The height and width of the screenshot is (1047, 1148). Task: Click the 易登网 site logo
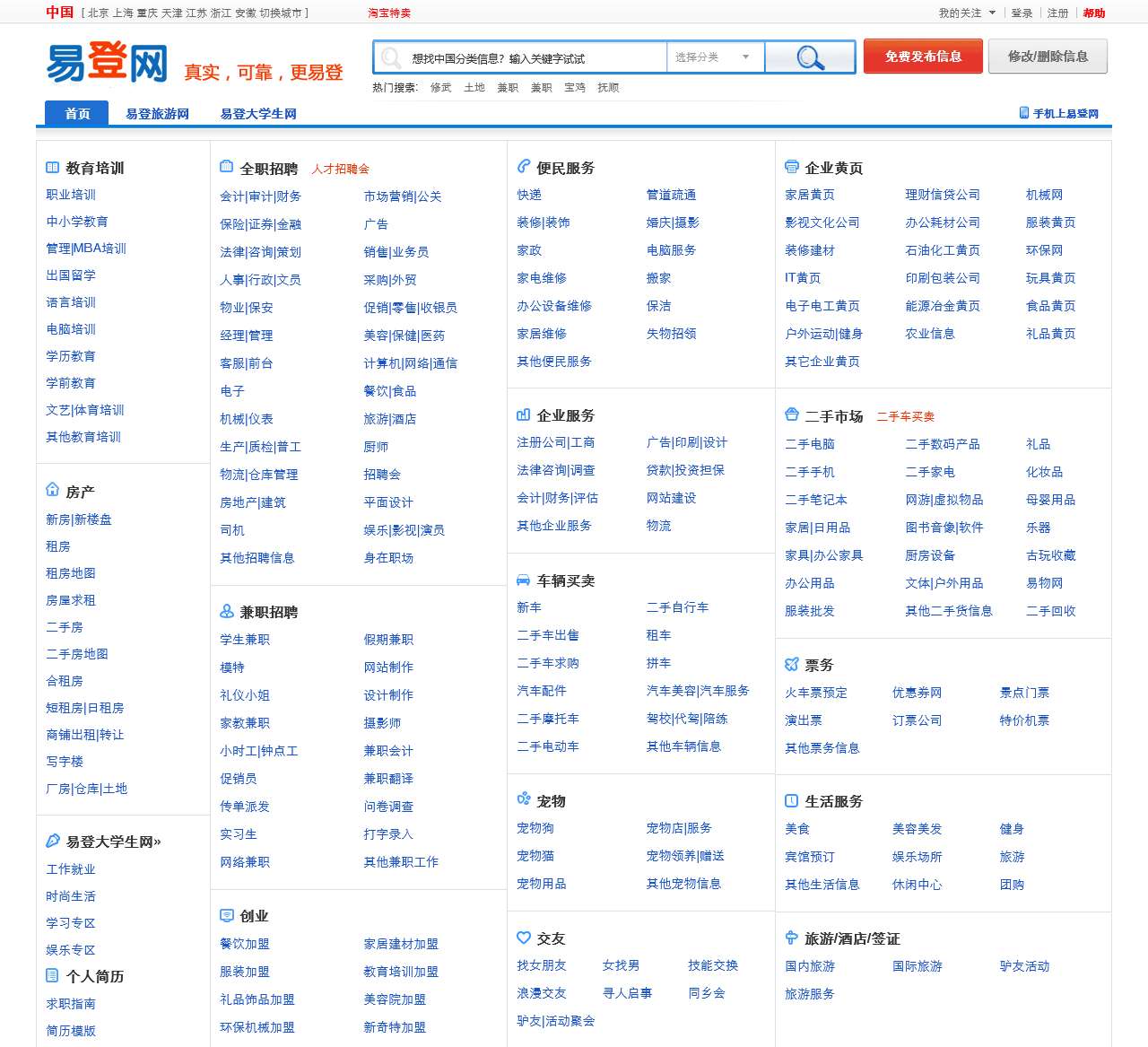pyautogui.click(x=107, y=62)
